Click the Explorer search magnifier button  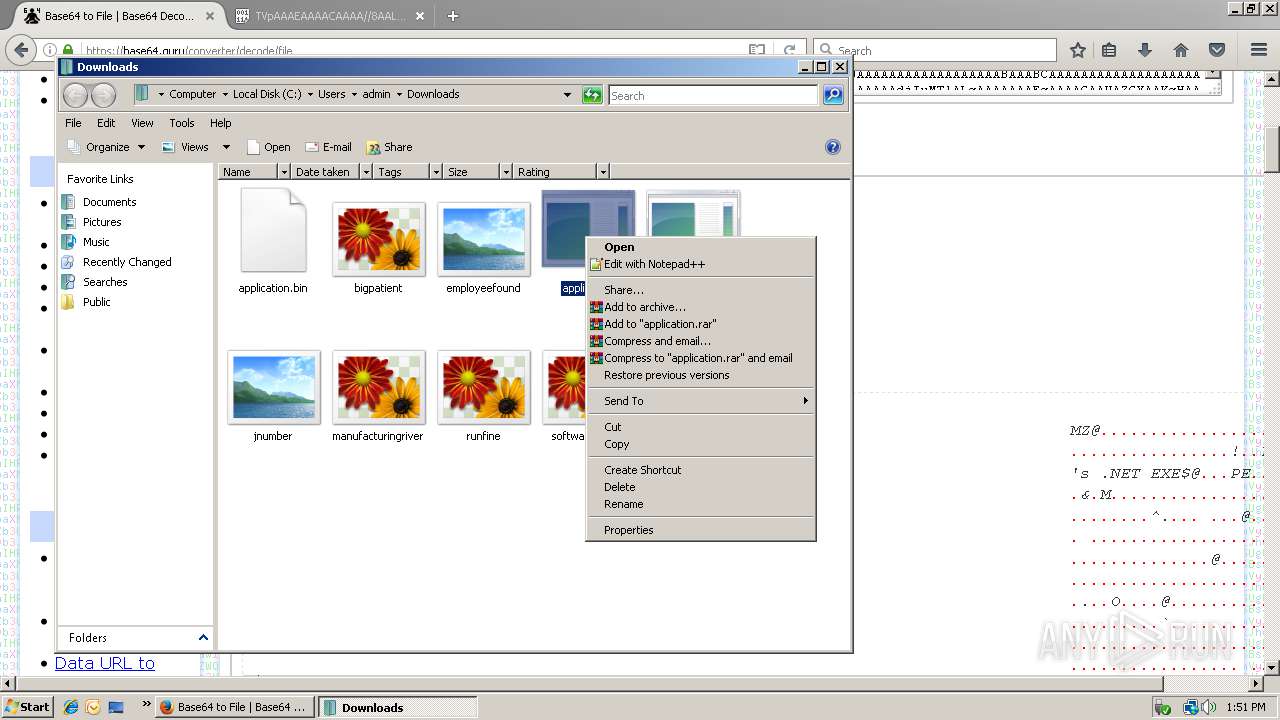(833, 95)
